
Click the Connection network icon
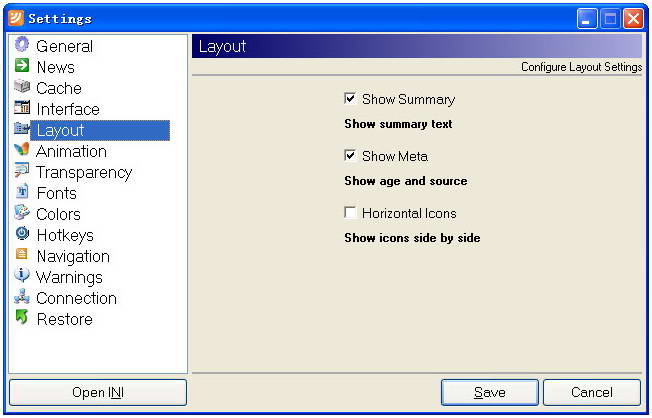[22, 296]
